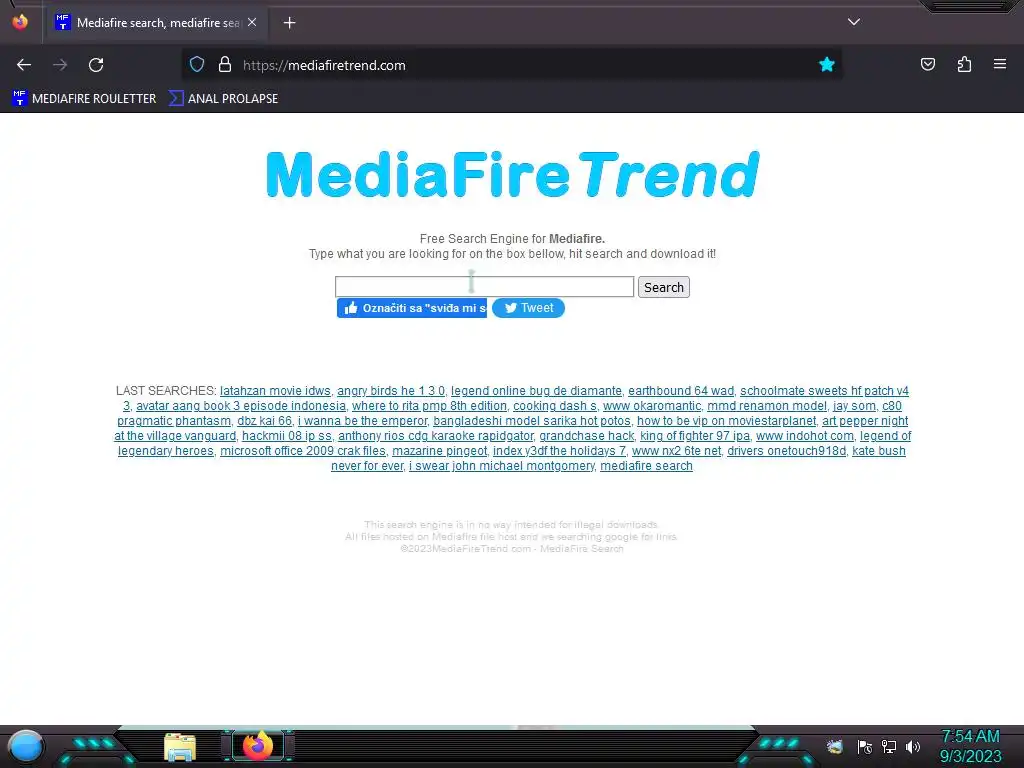Open 'dbz kai 66' link
This screenshot has width=1024, height=768.
point(264,421)
